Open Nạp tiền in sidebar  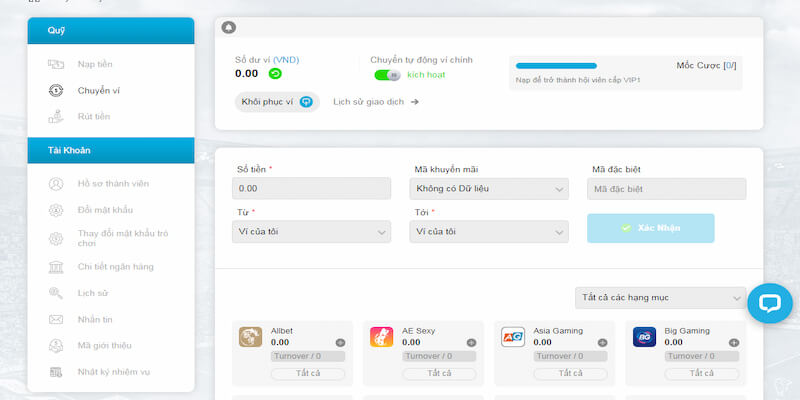pos(94,64)
